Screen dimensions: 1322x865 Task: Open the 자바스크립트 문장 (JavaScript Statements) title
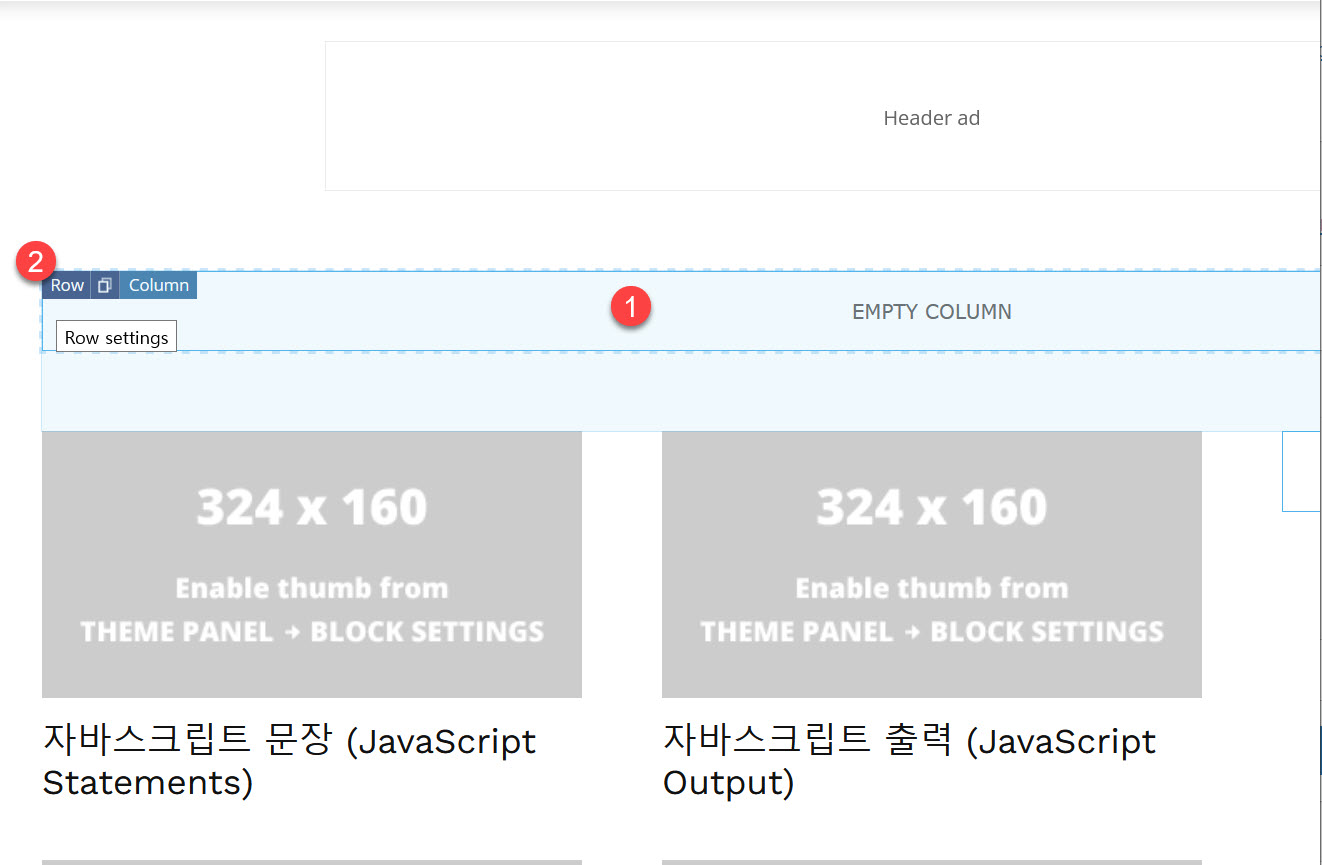[x=290, y=761]
